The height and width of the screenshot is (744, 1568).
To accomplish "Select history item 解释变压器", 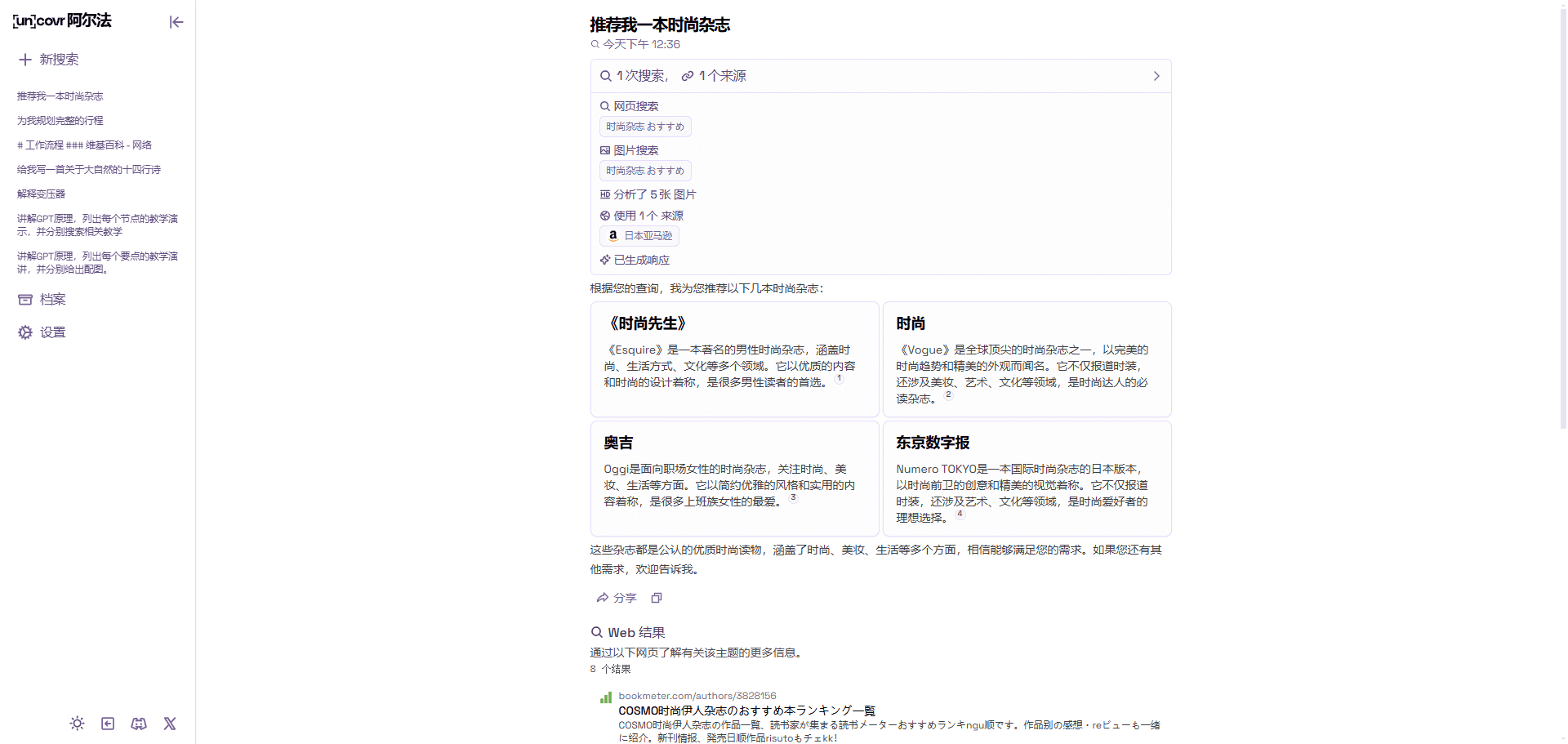I will 42,194.
